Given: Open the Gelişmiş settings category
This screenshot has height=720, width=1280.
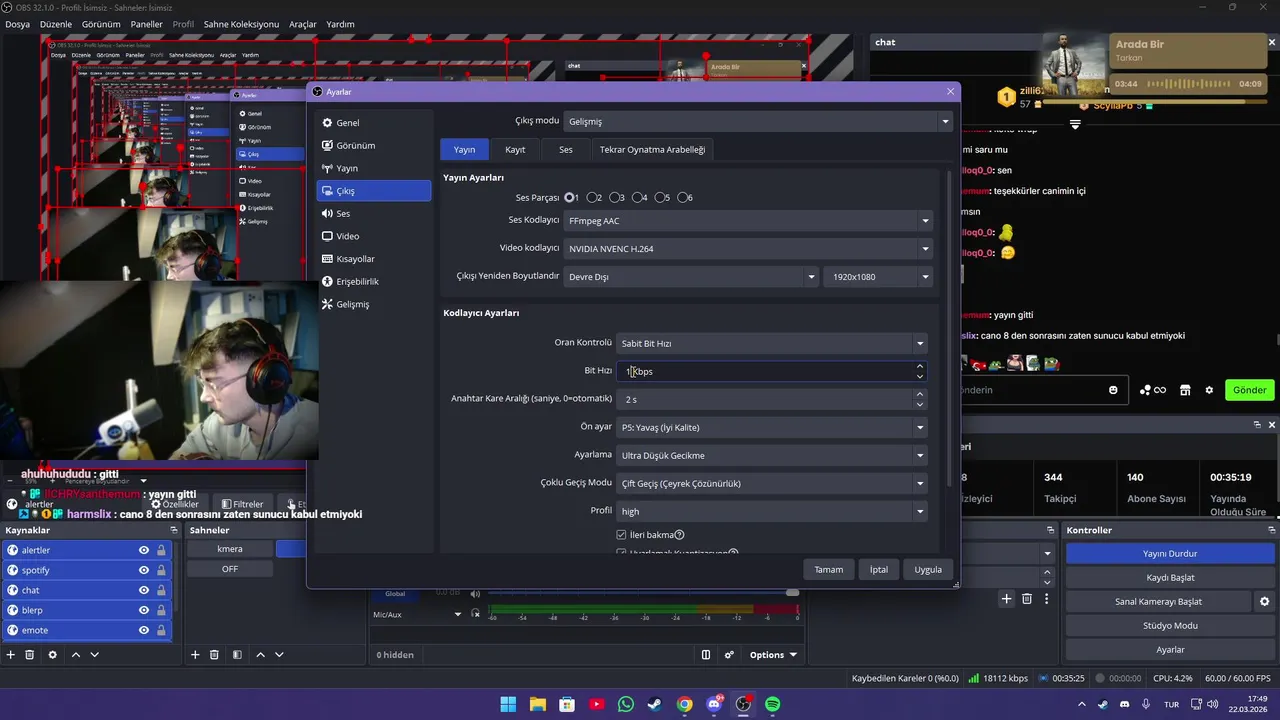Looking at the screenshot, I should [373, 304].
